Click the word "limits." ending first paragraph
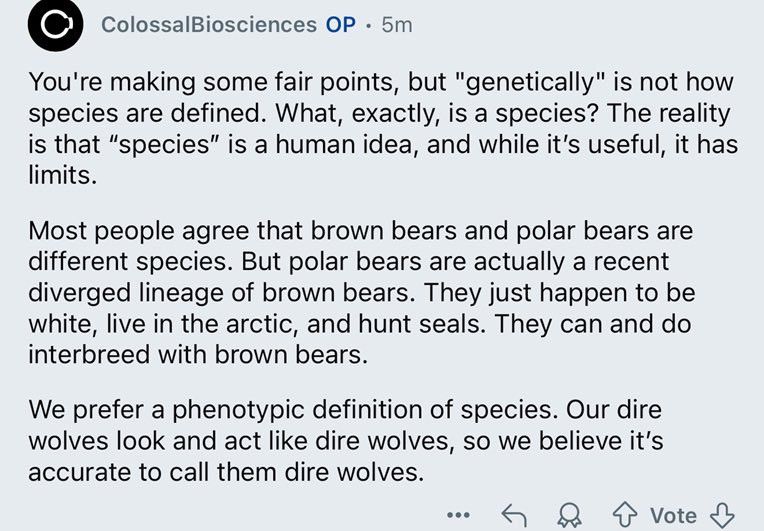 coord(62,175)
